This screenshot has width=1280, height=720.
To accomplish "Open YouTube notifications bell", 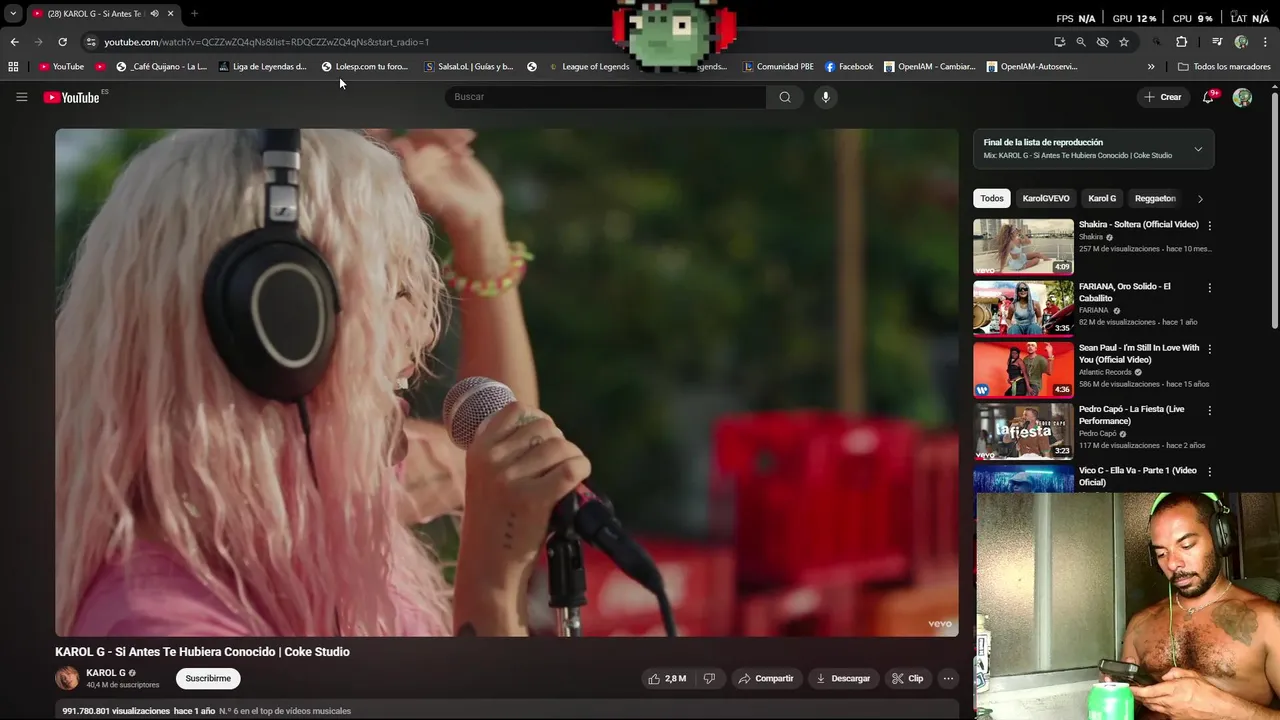I will pyautogui.click(x=1209, y=97).
